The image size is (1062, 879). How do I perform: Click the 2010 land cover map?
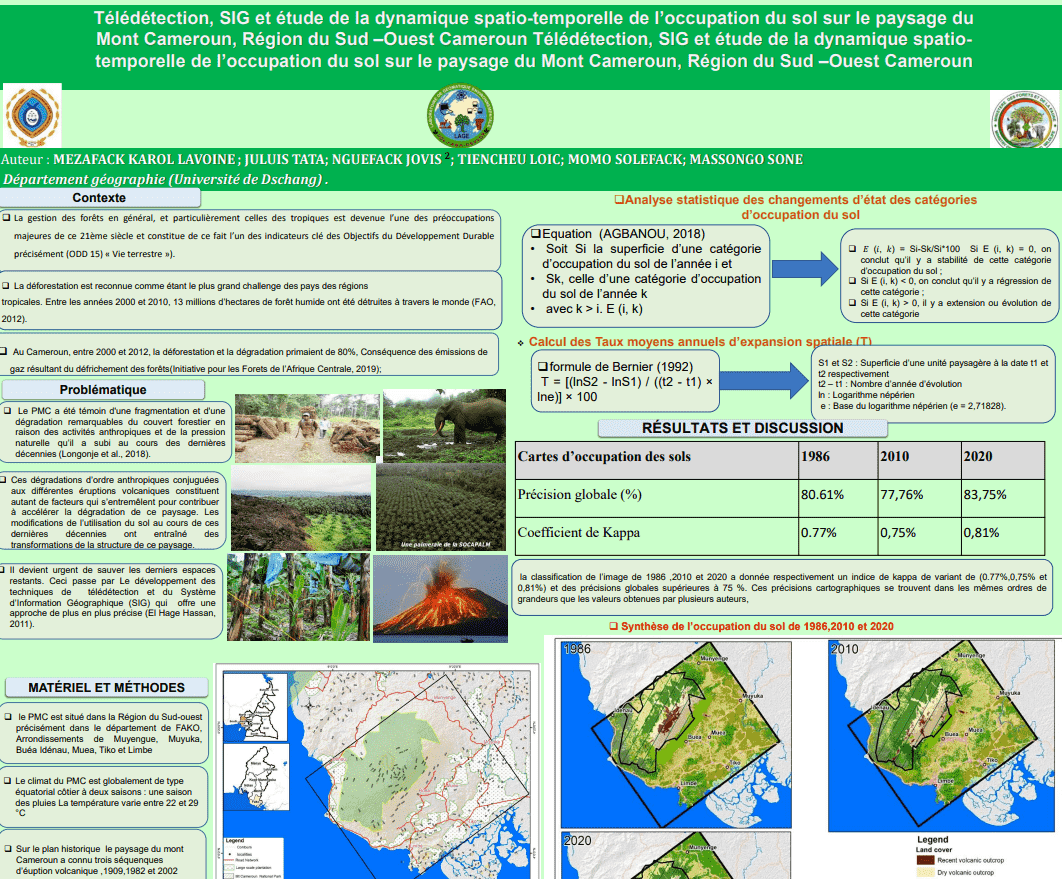(x=942, y=736)
